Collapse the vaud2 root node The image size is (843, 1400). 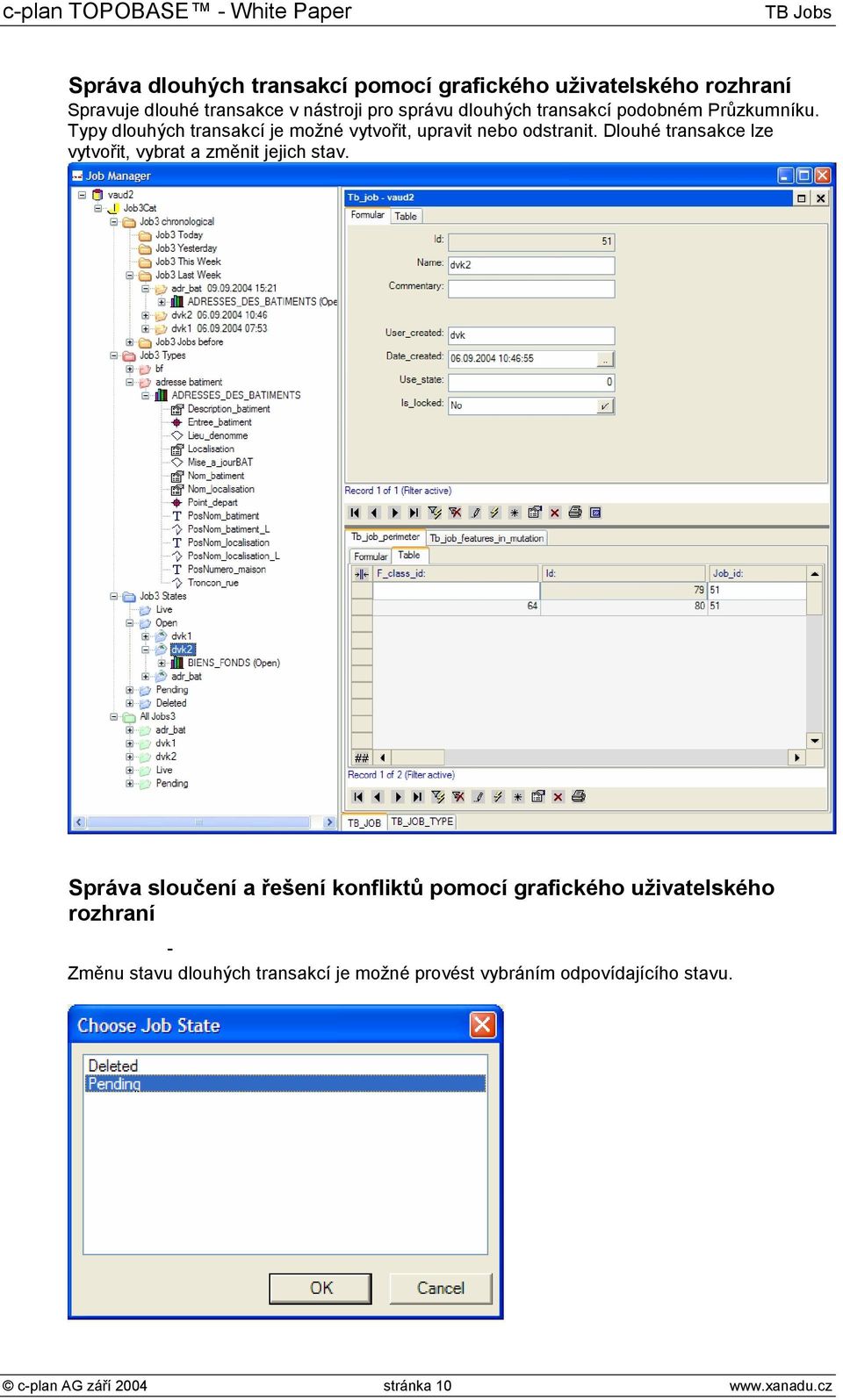82,195
